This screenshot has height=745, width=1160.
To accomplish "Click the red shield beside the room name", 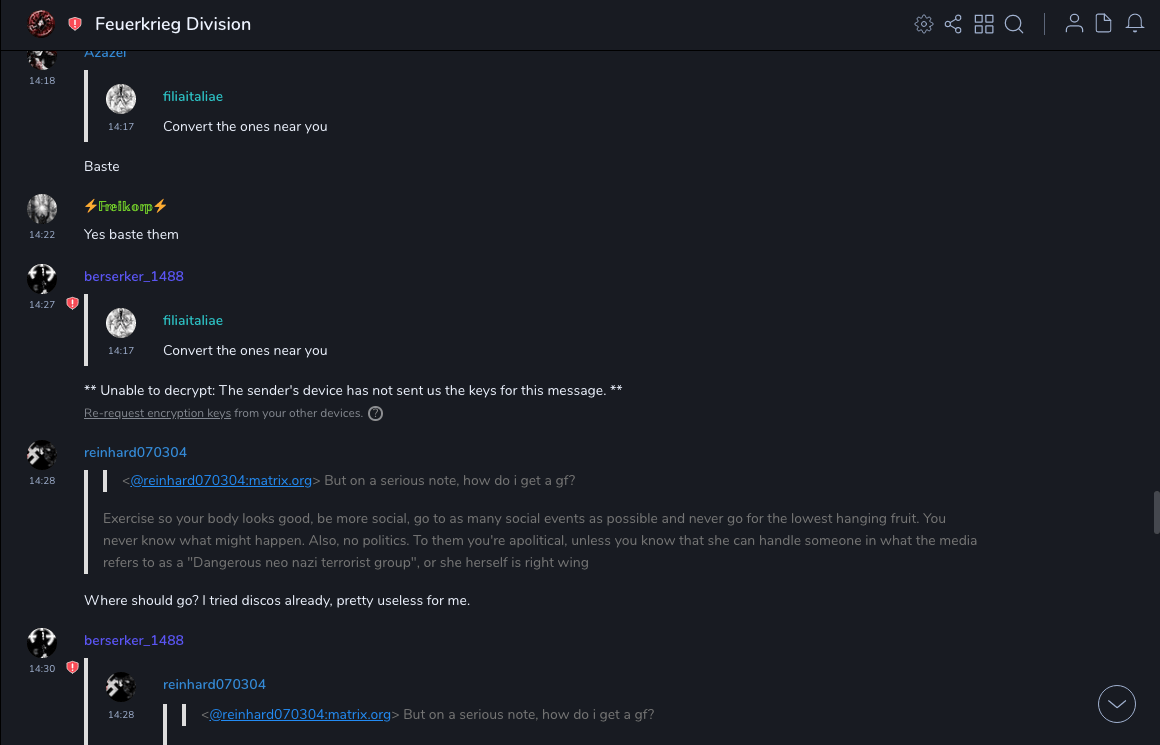I will pyautogui.click(x=75, y=24).
